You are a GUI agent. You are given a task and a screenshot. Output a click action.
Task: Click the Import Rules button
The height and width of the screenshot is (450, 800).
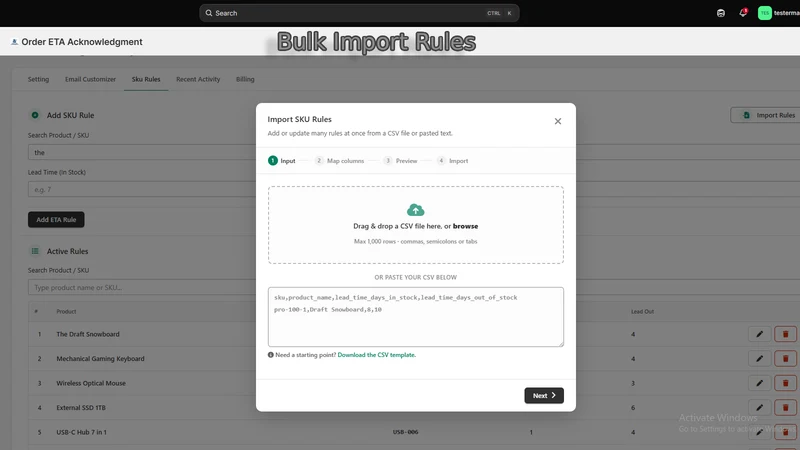click(767, 115)
